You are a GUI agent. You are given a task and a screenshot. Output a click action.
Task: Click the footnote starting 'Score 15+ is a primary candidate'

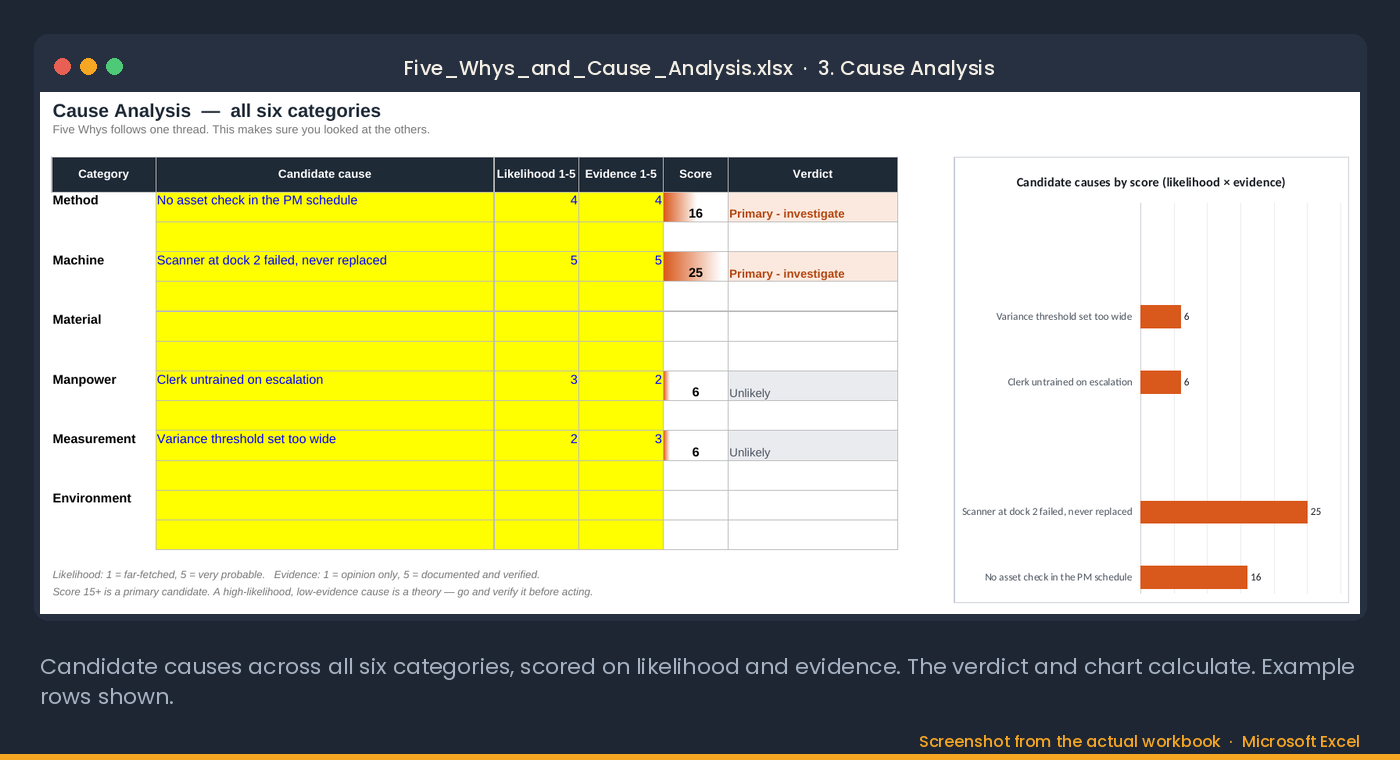click(x=322, y=592)
